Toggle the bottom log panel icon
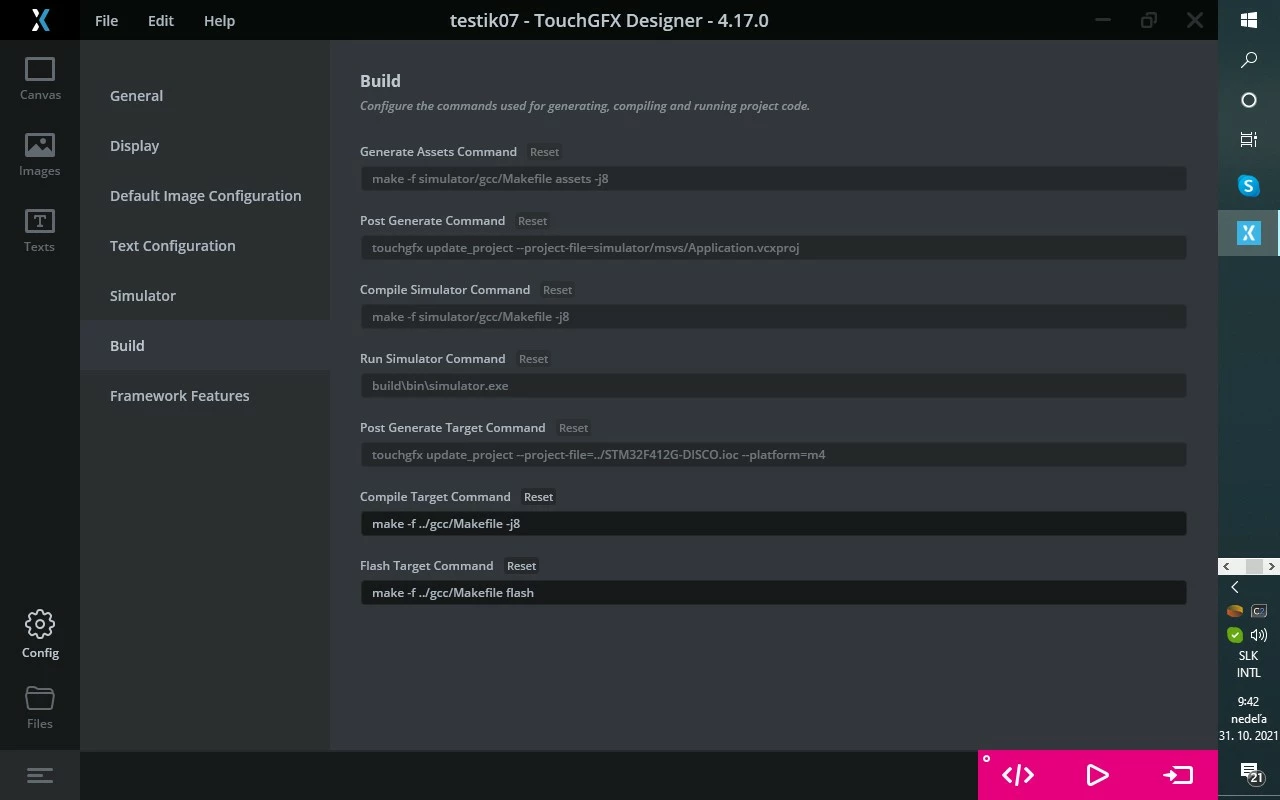 [40, 775]
